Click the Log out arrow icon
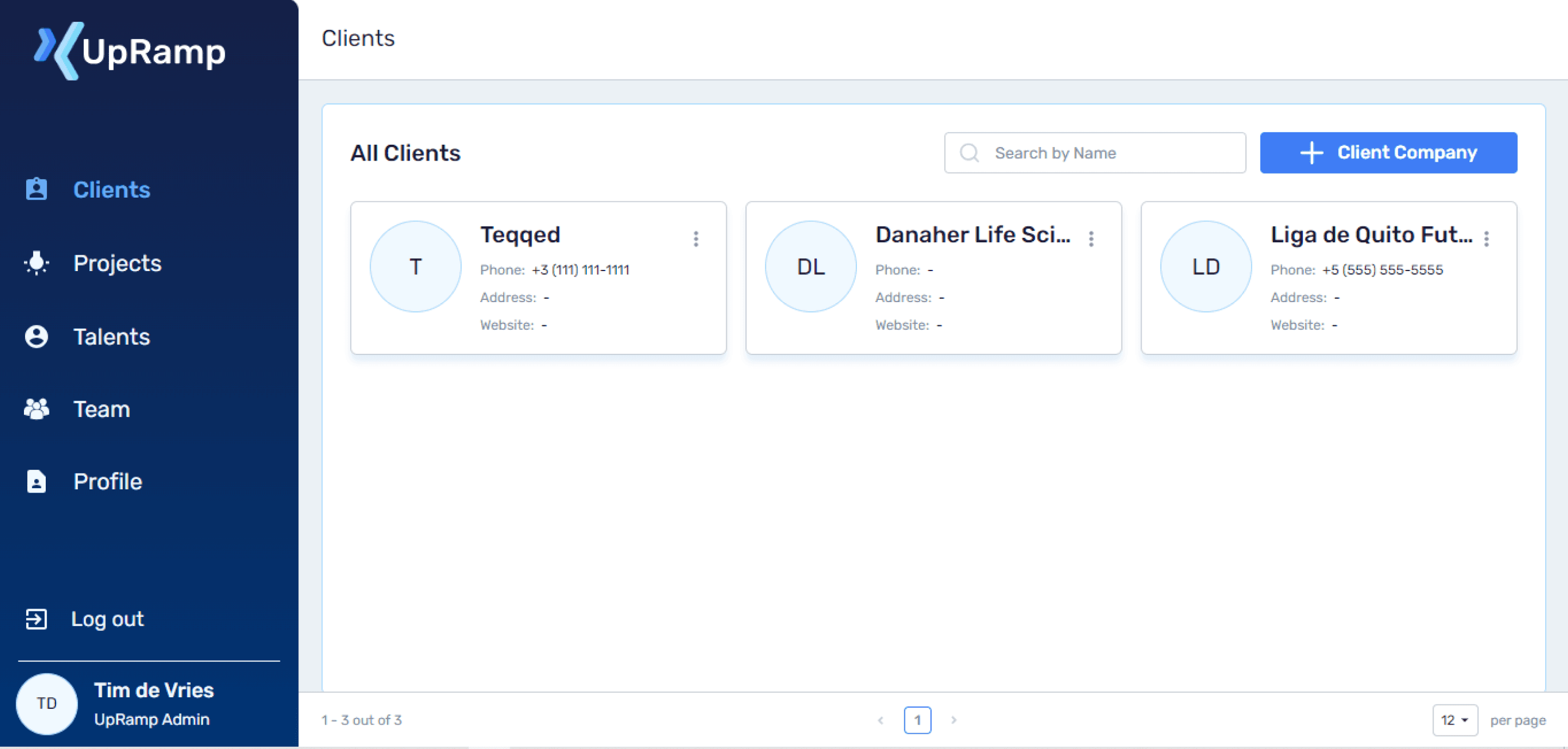The image size is (1568, 749). (36, 619)
